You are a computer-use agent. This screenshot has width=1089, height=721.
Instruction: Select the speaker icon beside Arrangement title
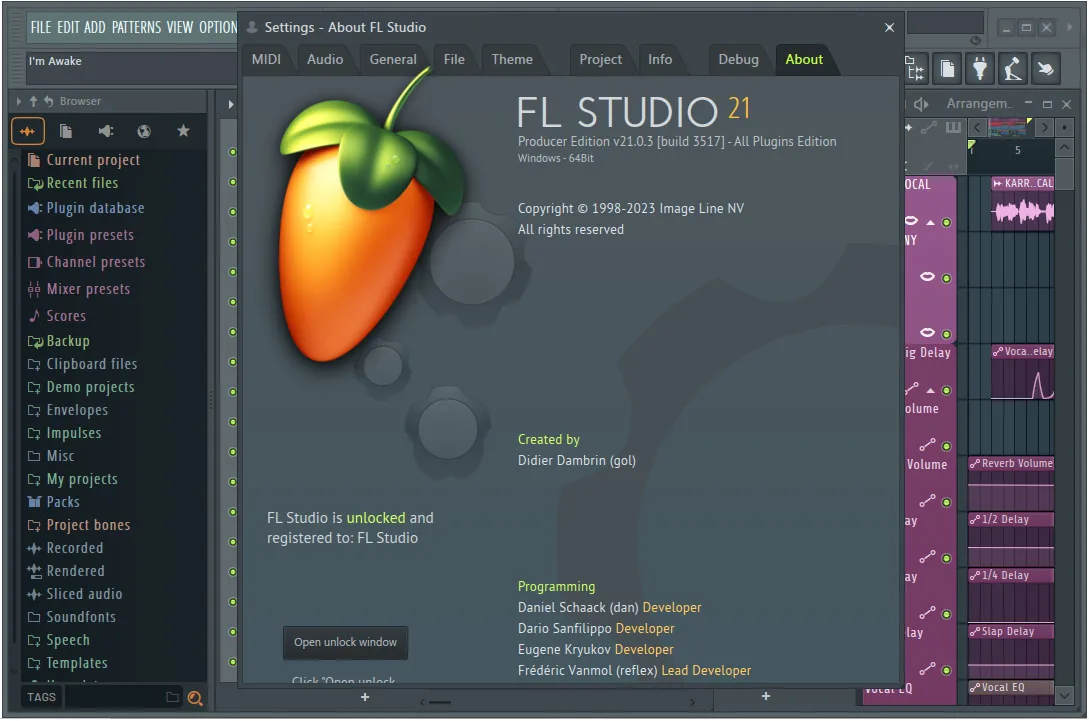click(922, 104)
